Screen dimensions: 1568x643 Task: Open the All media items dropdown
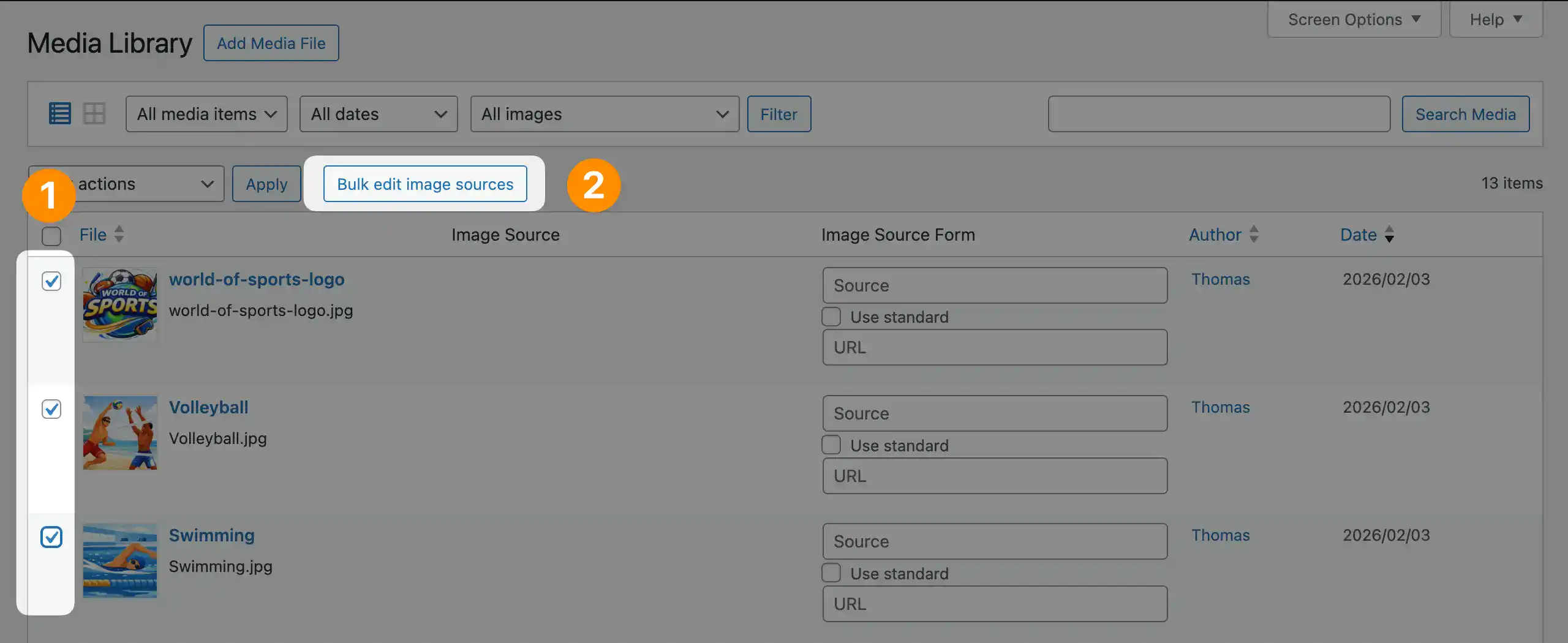(206, 114)
